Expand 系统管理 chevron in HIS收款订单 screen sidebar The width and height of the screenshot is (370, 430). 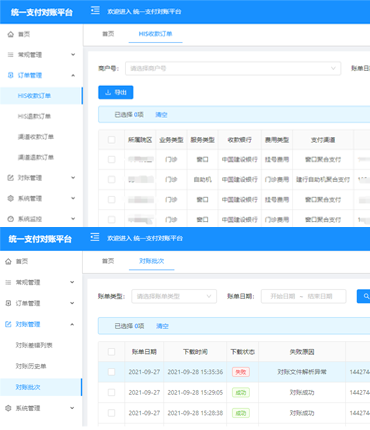73,198
